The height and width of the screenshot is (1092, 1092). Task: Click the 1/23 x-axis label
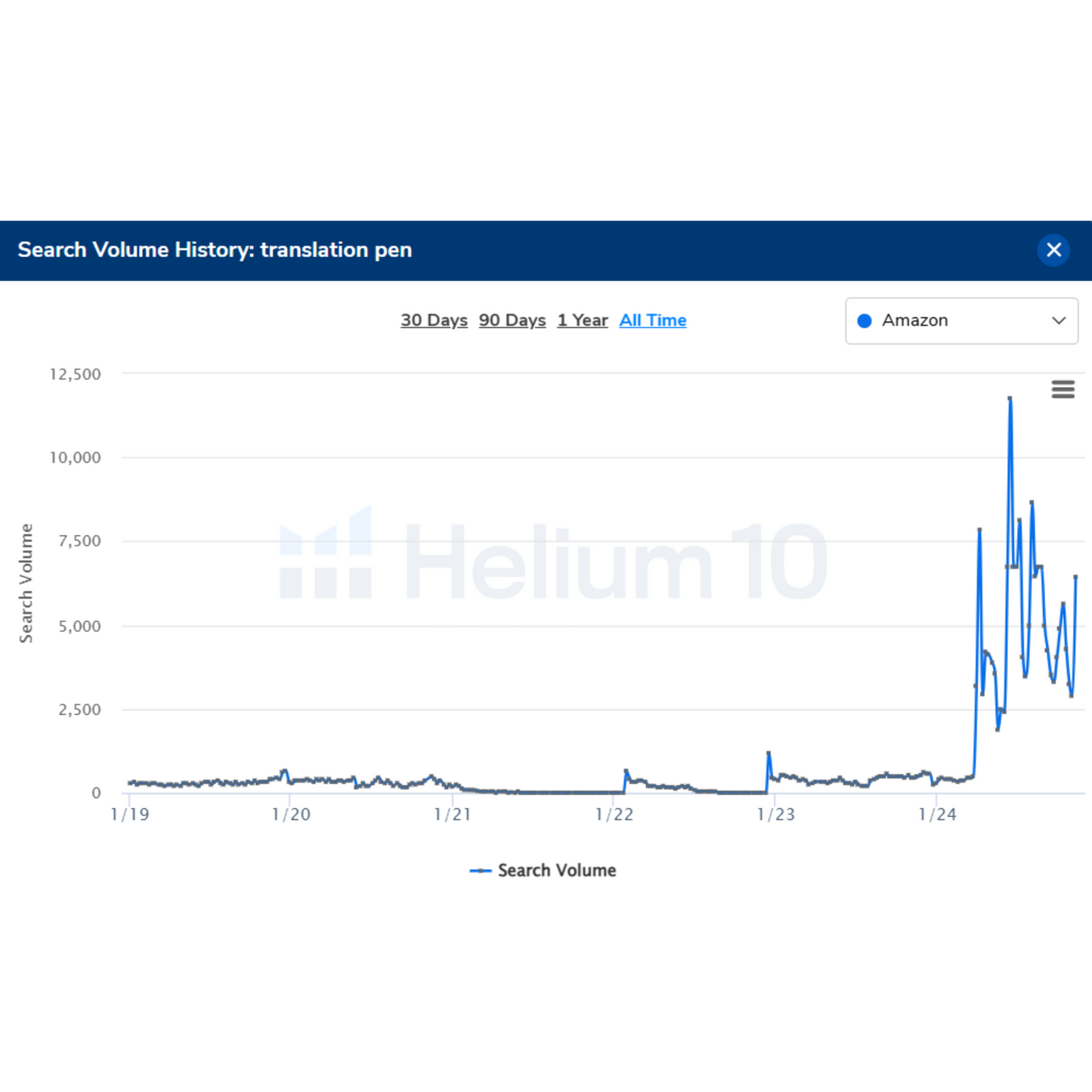pyautogui.click(x=775, y=815)
